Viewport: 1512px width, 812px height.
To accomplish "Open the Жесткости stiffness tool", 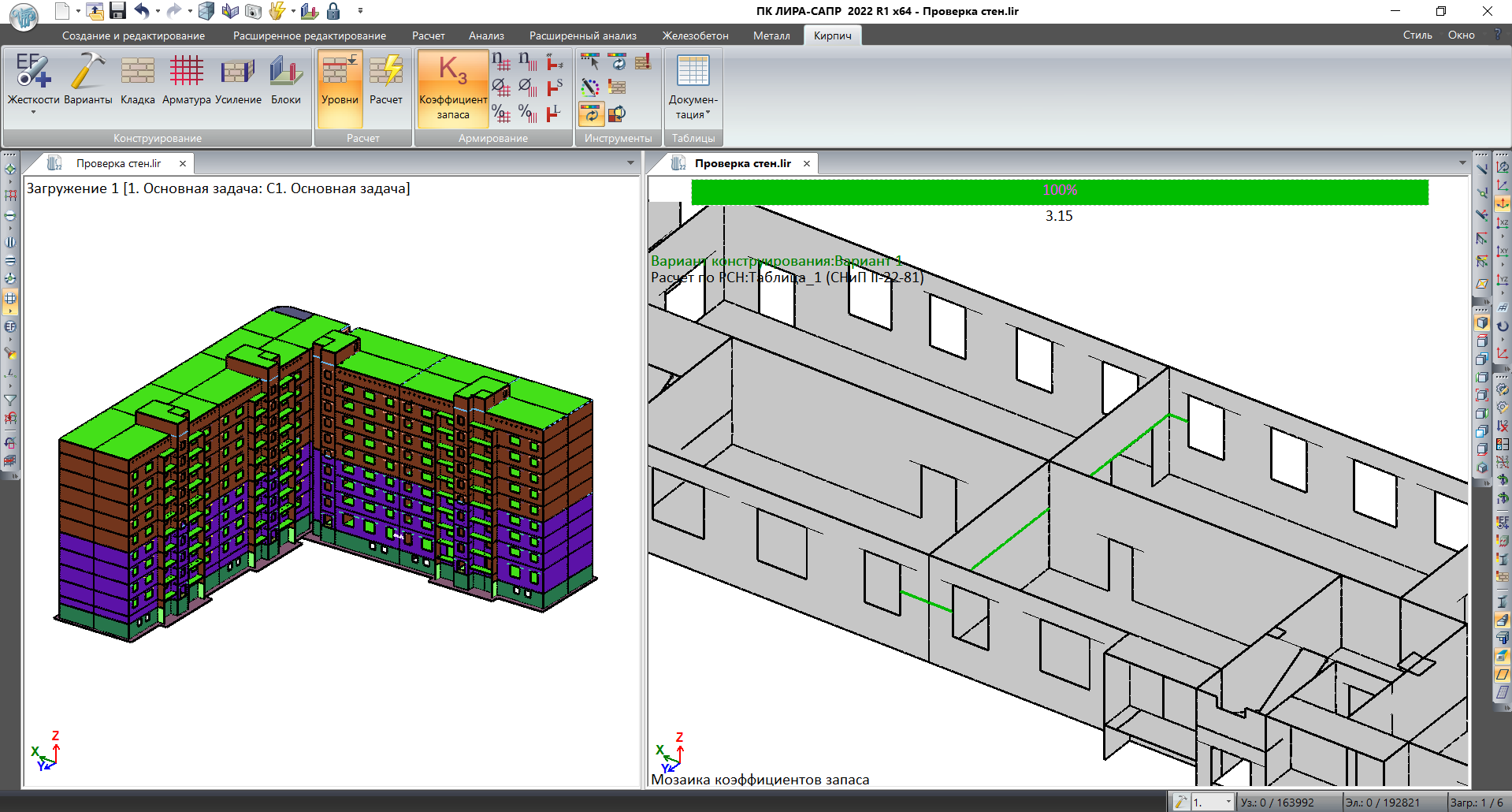I will pos(33,79).
